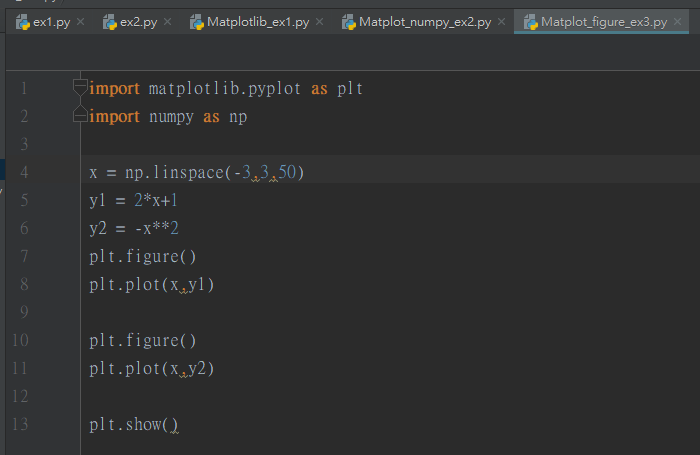Click the number 50 in linspace call

coord(287,172)
